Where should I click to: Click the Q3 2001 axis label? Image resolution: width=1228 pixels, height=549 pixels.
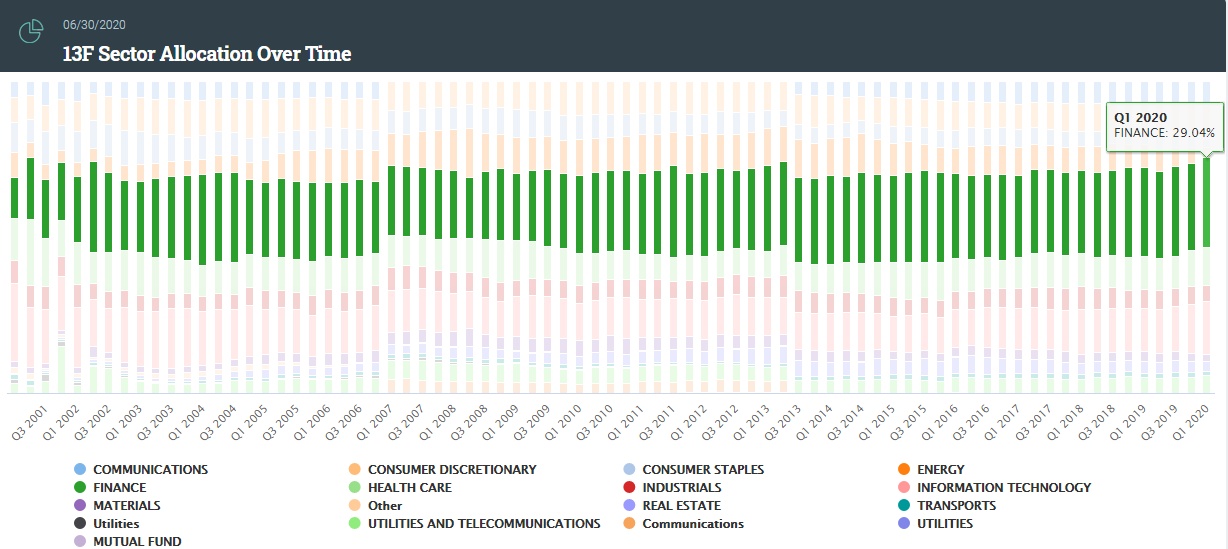[26, 422]
